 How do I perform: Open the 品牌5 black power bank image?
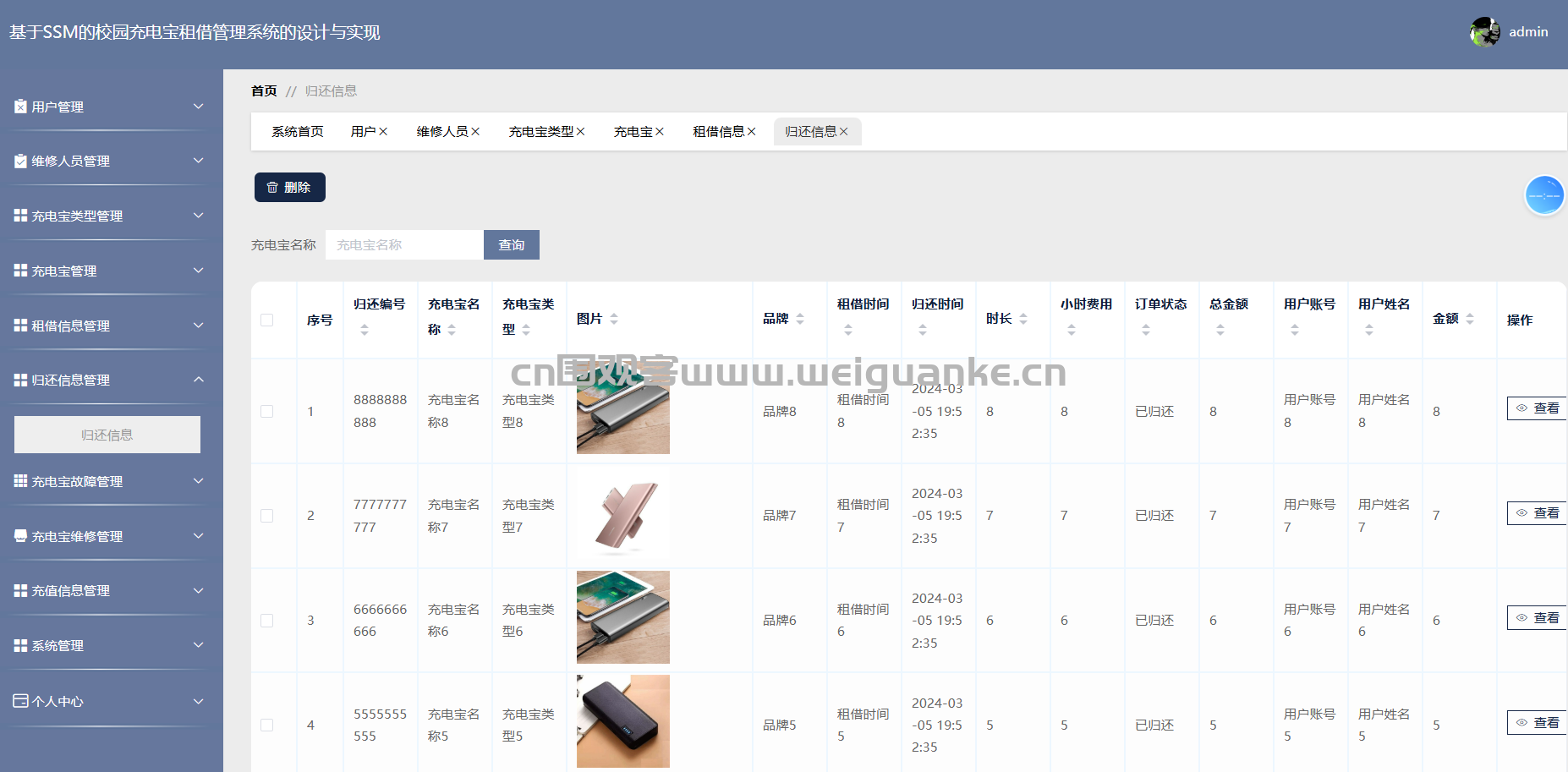pyautogui.click(x=623, y=721)
